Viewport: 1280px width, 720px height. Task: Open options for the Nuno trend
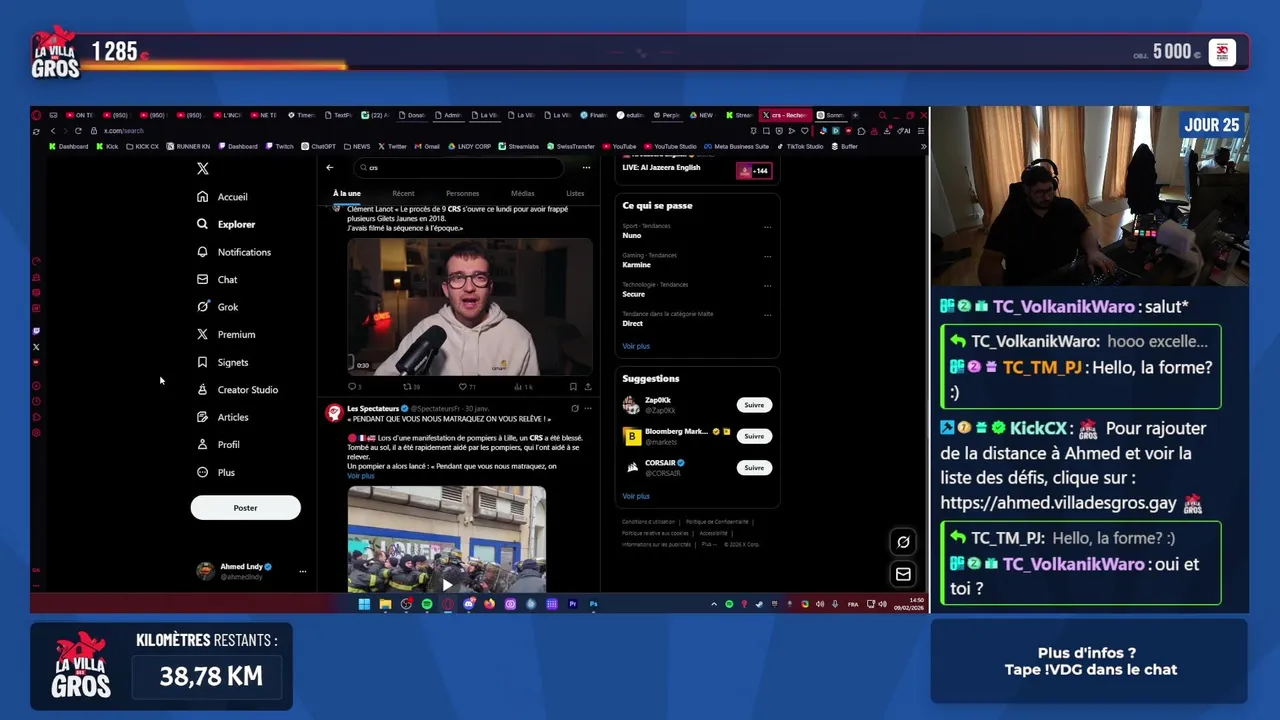pyautogui.click(x=767, y=227)
